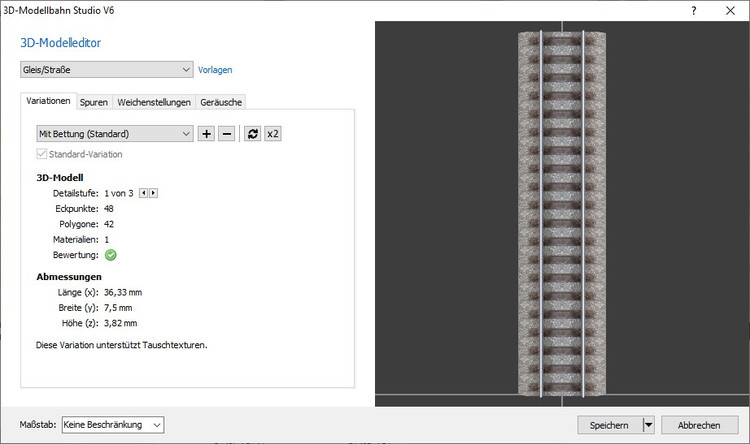Open the Speichern split-button arrow
Screen dimensions: 750x444
click(x=648, y=425)
